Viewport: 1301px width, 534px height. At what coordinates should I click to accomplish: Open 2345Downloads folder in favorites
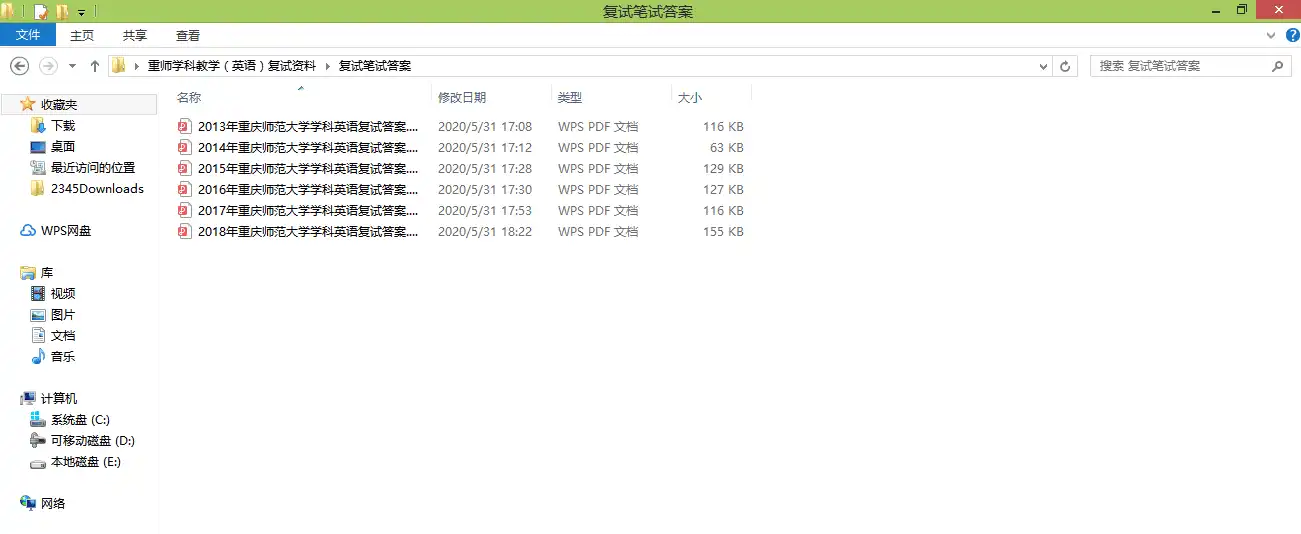[x=97, y=189]
